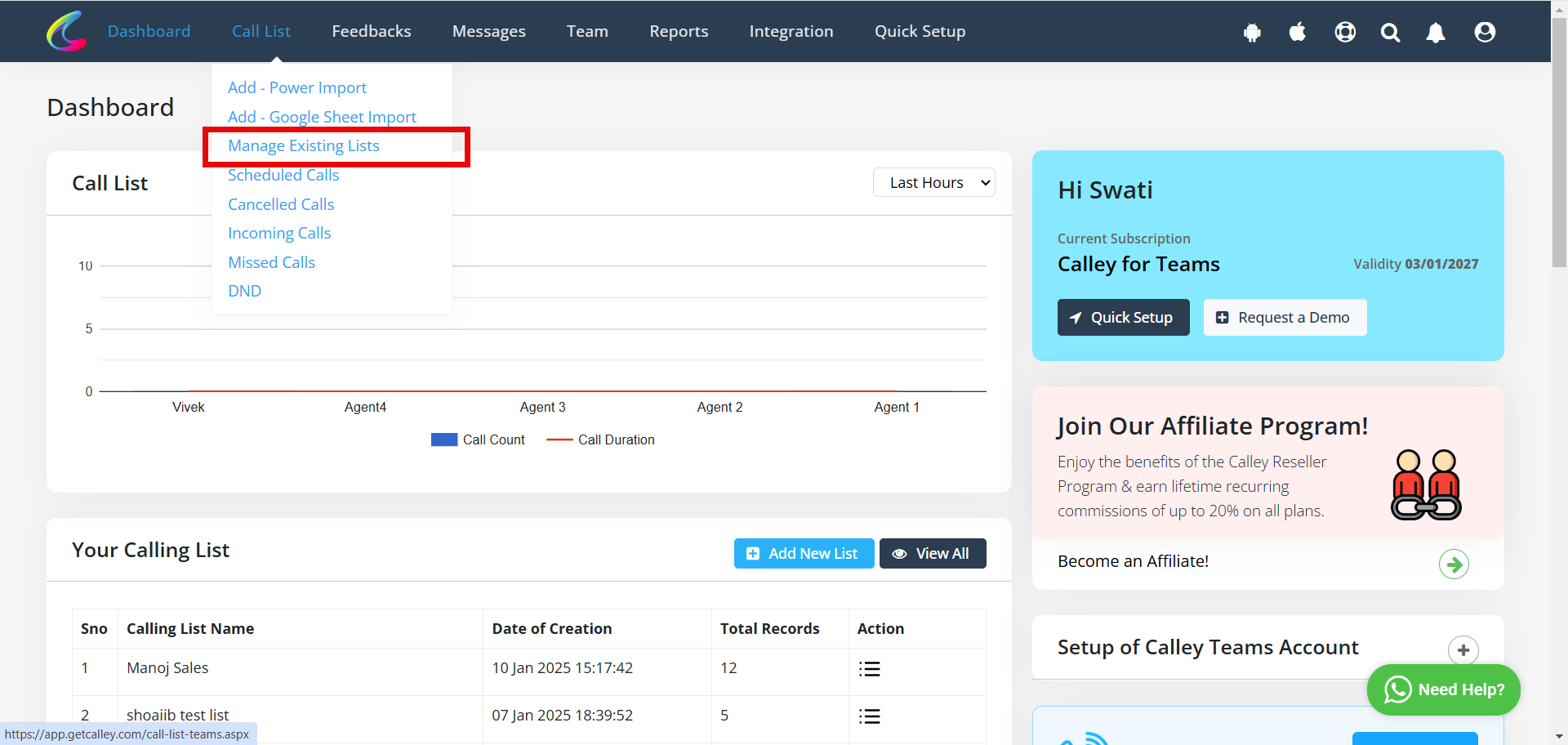Open the Messages menu
Viewport: 1568px width, 745px height.
click(x=489, y=31)
